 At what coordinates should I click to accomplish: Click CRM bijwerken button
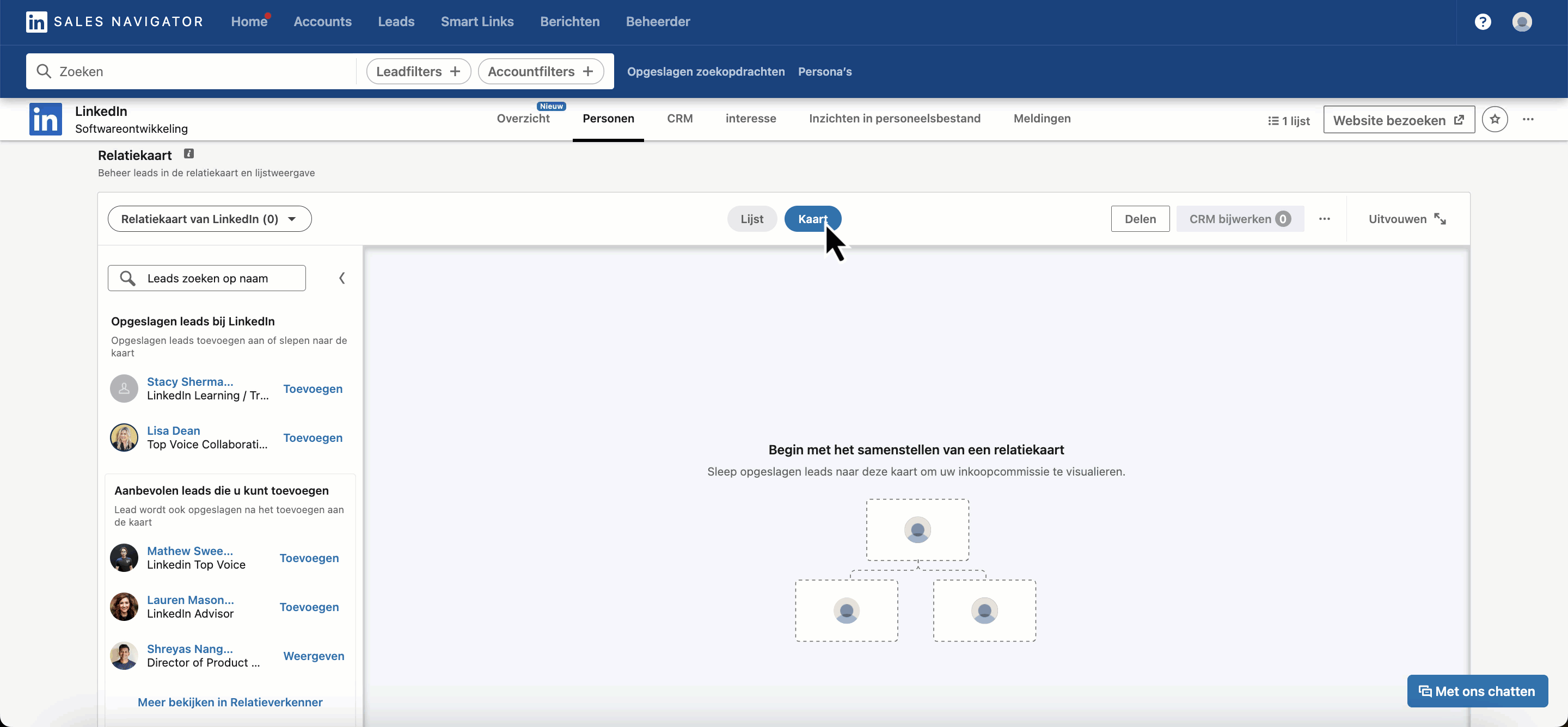click(x=1240, y=219)
